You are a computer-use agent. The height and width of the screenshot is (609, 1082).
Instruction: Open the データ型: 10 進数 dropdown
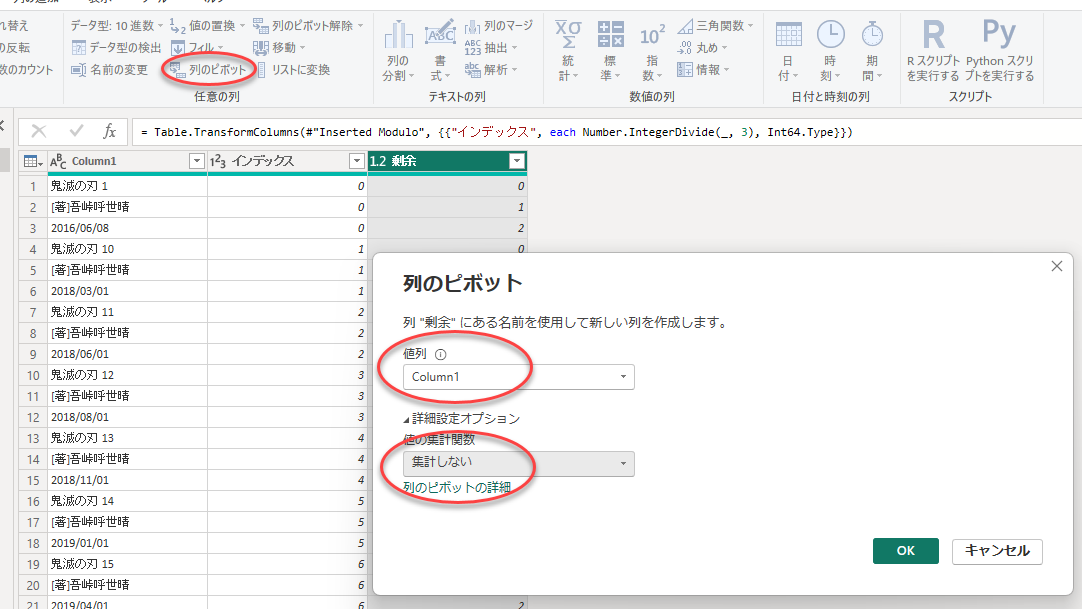[117, 26]
